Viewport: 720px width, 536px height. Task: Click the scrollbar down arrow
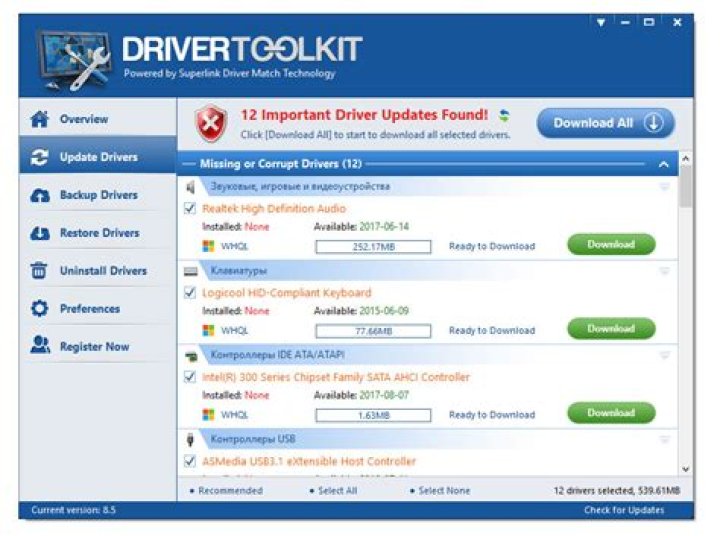point(686,469)
